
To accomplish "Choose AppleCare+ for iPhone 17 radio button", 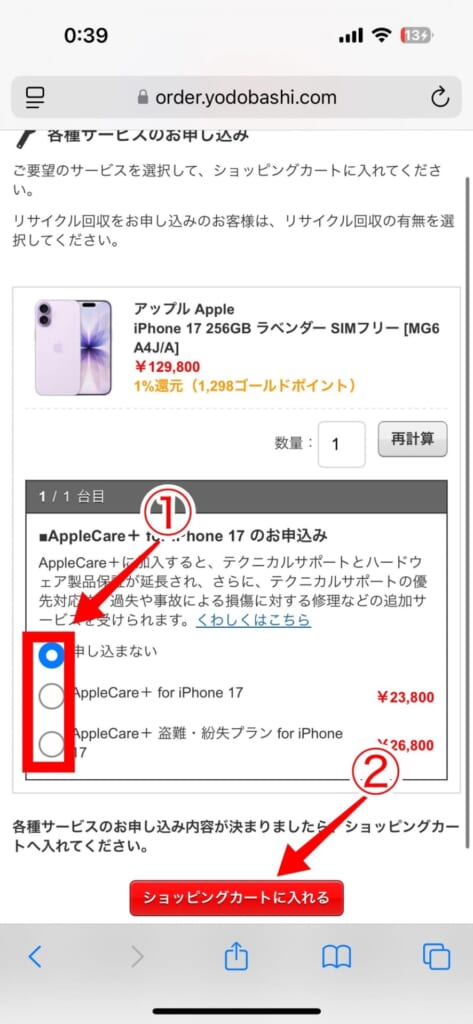I will 52,697.
